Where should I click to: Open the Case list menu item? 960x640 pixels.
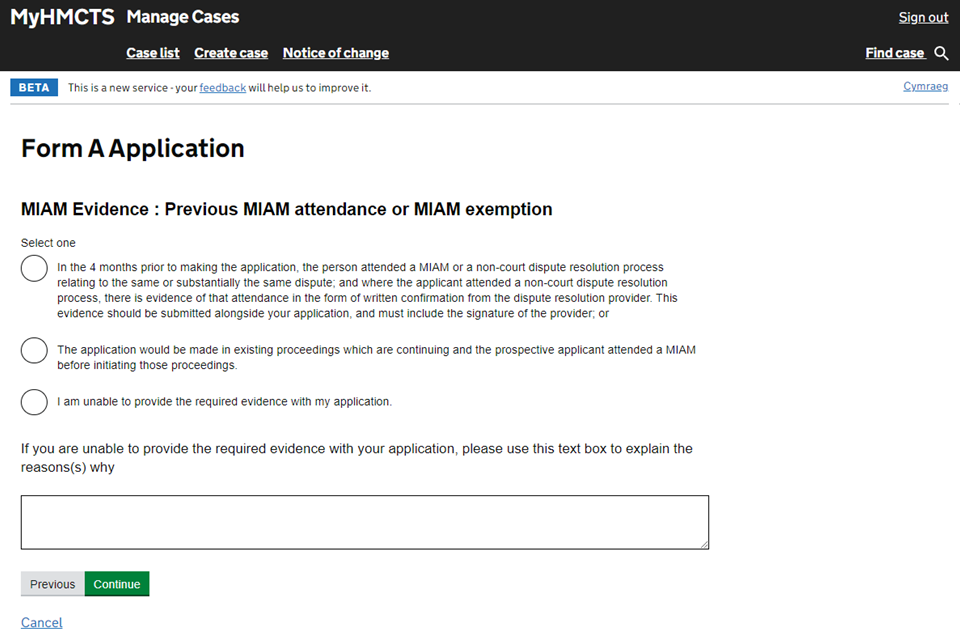[153, 53]
